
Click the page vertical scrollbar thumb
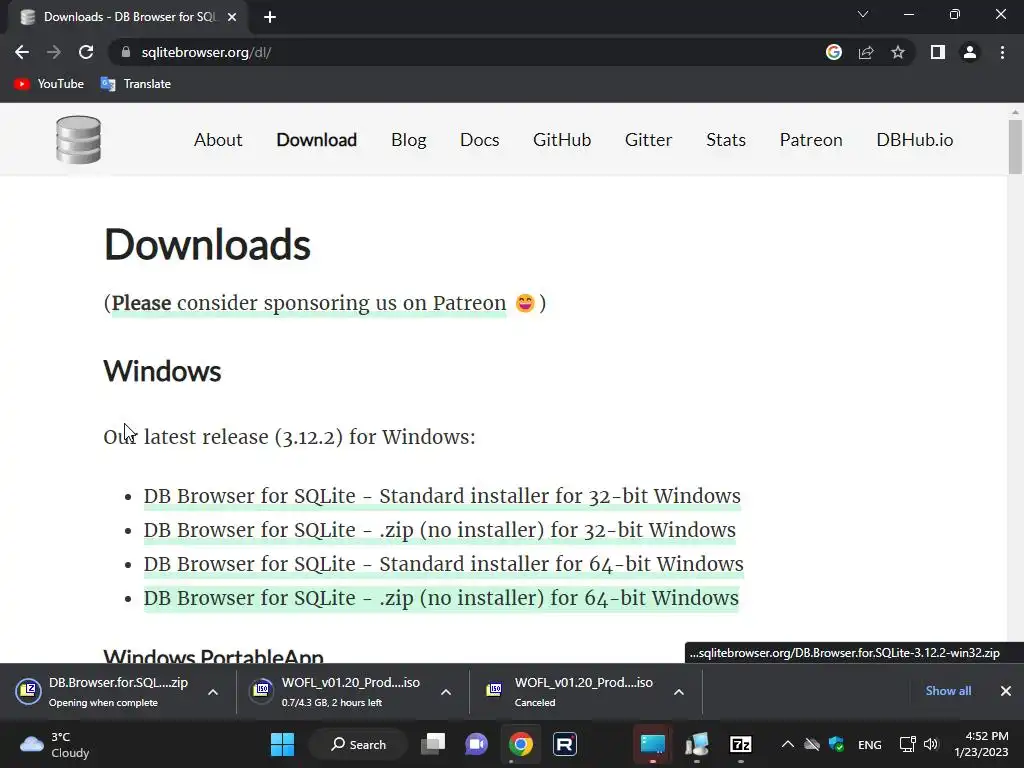click(1015, 148)
